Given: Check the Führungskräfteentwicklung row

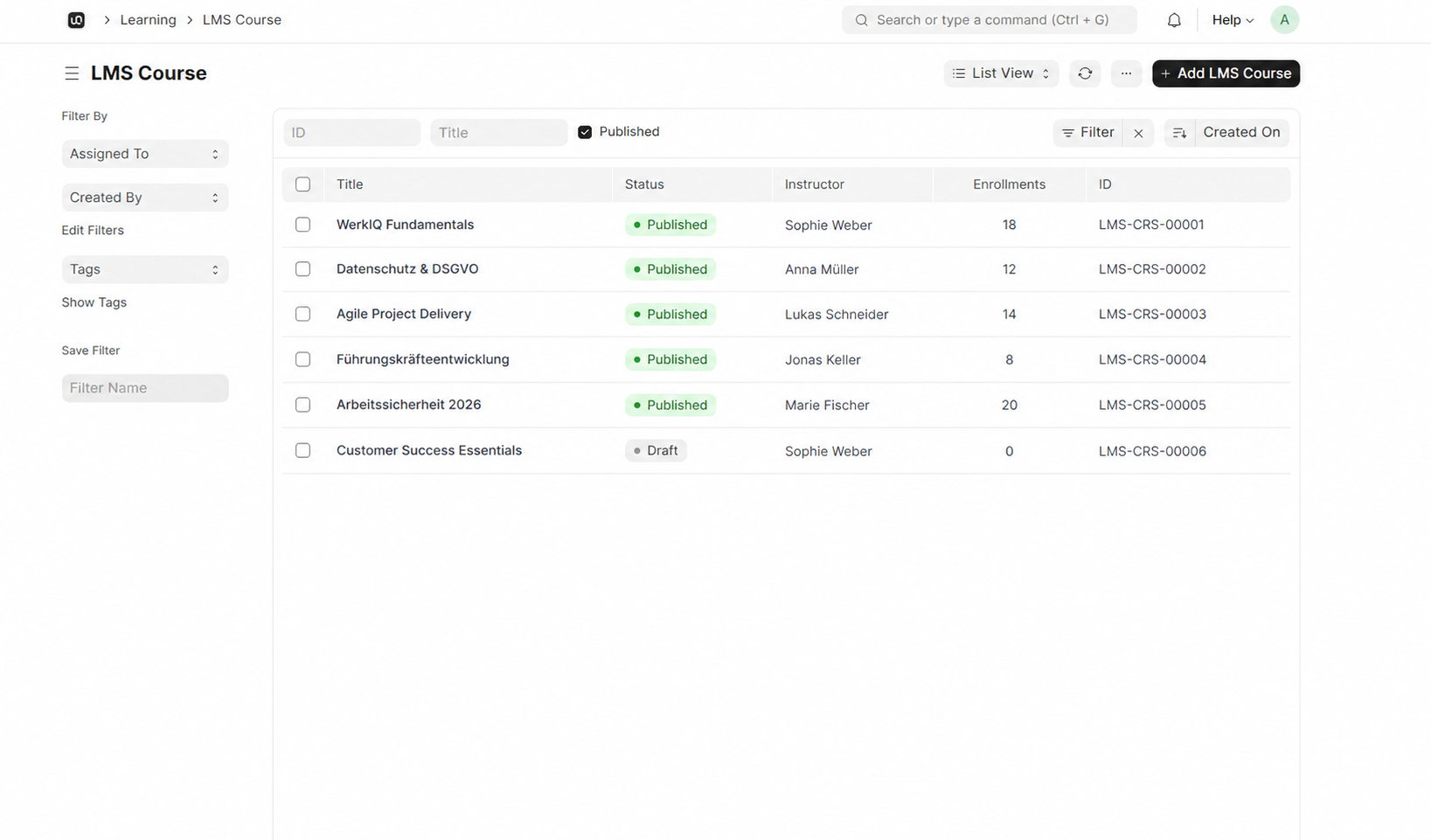Looking at the screenshot, I should pyautogui.click(x=302, y=359).
